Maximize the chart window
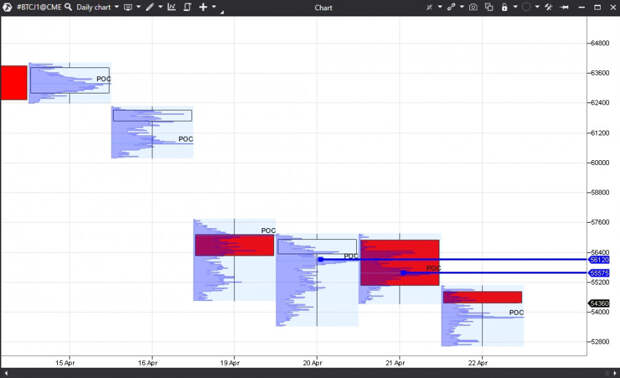 [597, 7]
